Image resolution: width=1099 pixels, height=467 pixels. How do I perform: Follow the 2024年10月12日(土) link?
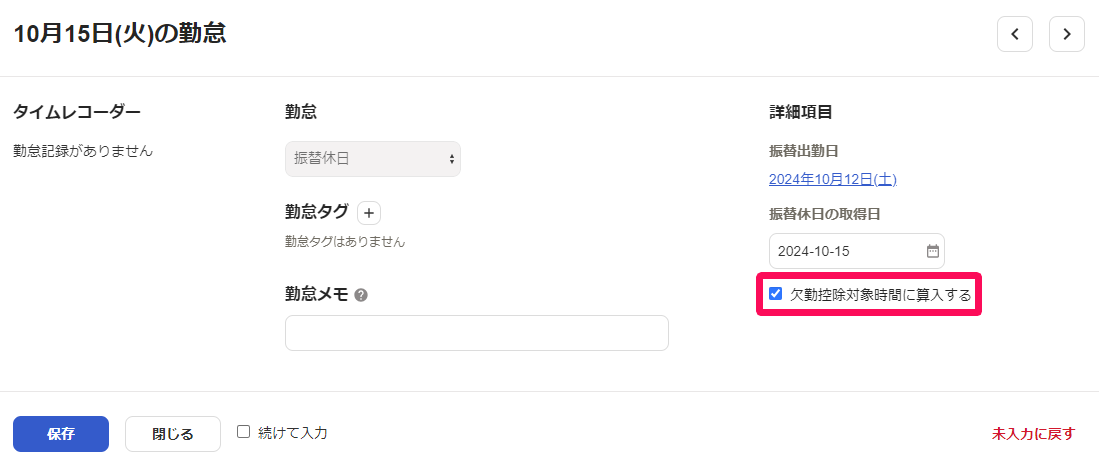tap(833, 180)
